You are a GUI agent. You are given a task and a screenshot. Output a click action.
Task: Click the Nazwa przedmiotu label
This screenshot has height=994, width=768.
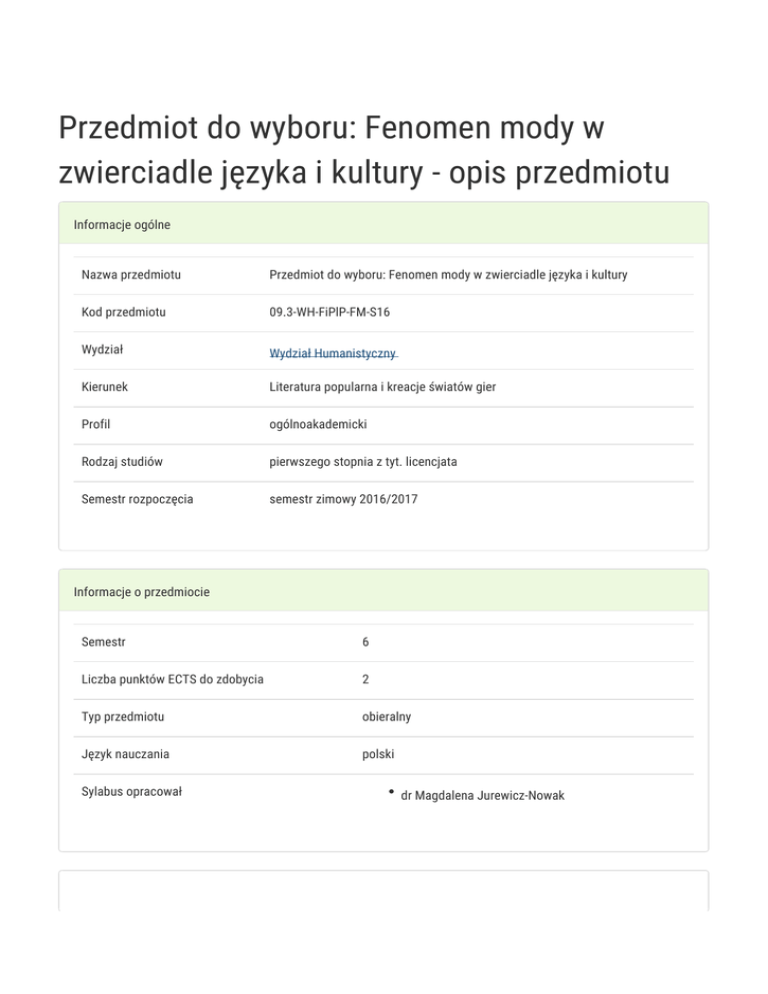[137, 274]
